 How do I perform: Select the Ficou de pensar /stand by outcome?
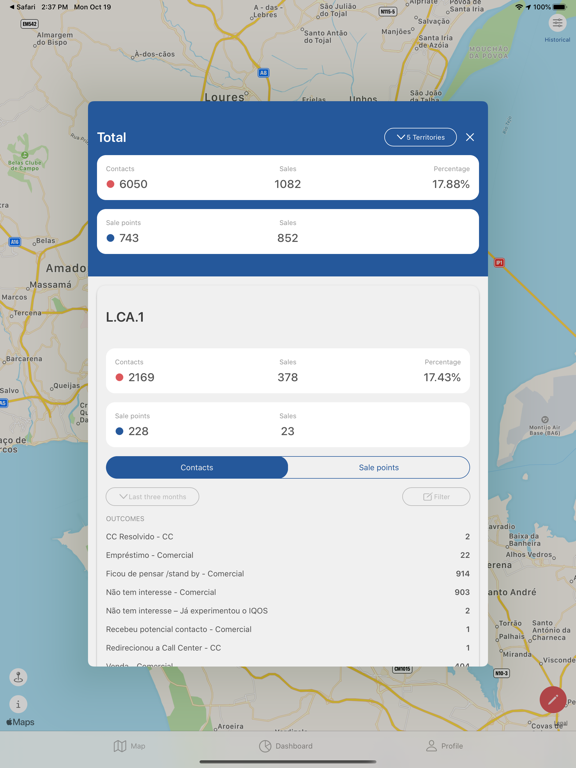point(288,574)
